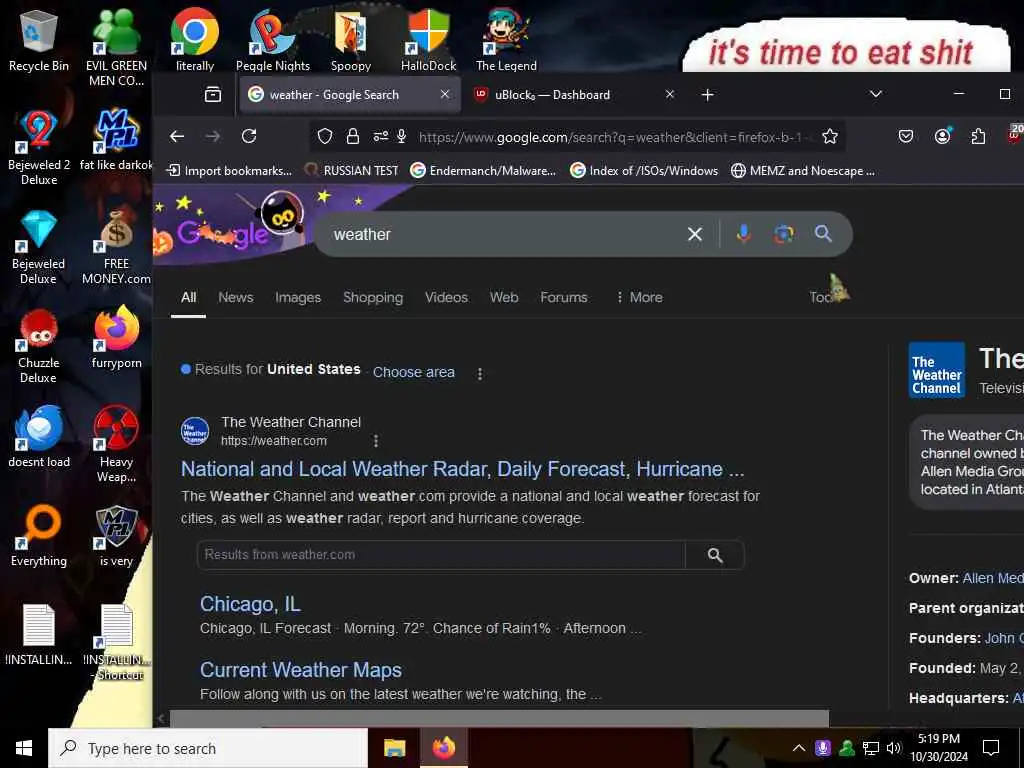Open the Thunderbird shortcut labeled doesnt load
1024x768 pixels.
click(x=39, y=436)
